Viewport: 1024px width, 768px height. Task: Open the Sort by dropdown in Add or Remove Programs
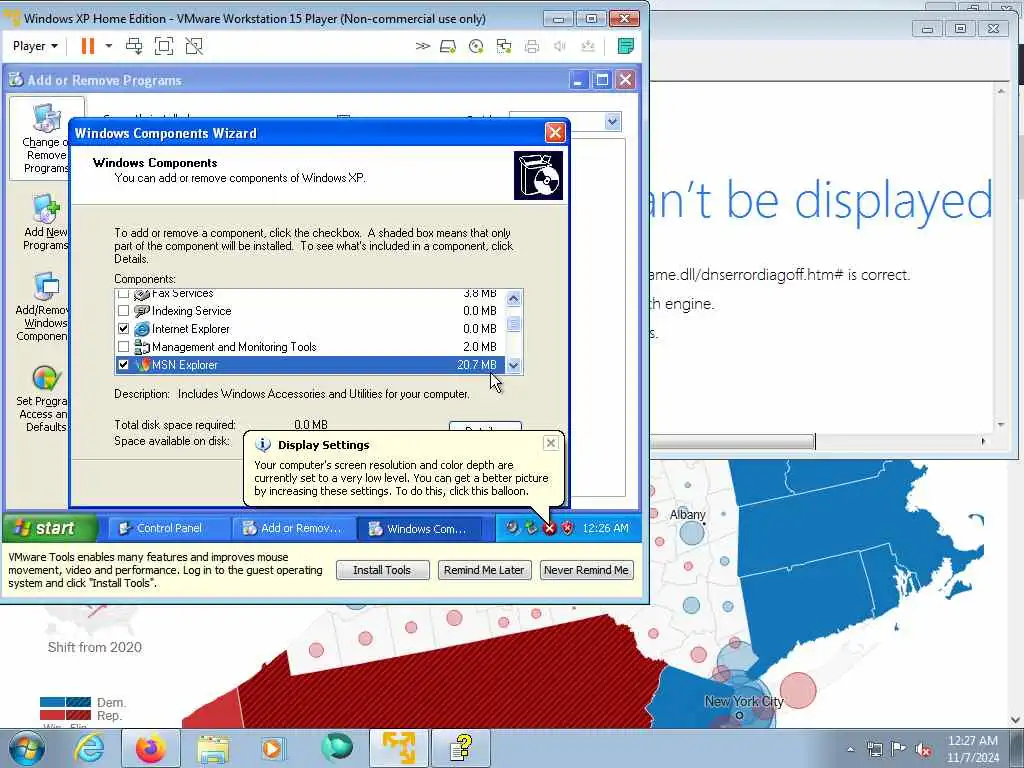click(x=612, y=121)
